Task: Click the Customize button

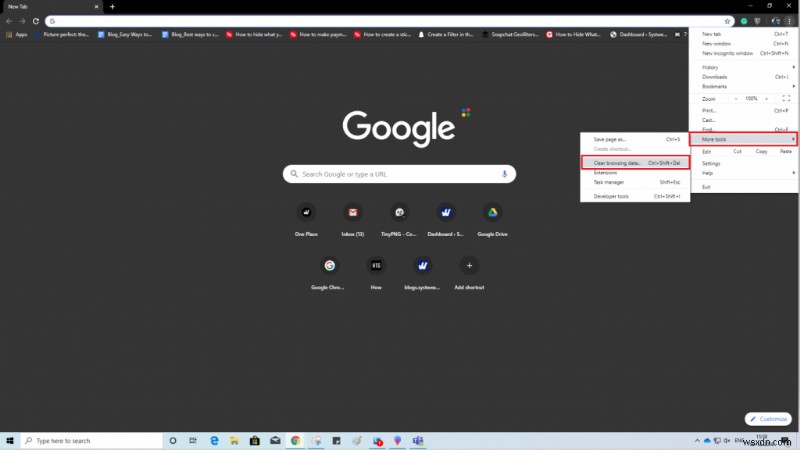Action: point(768,419)
